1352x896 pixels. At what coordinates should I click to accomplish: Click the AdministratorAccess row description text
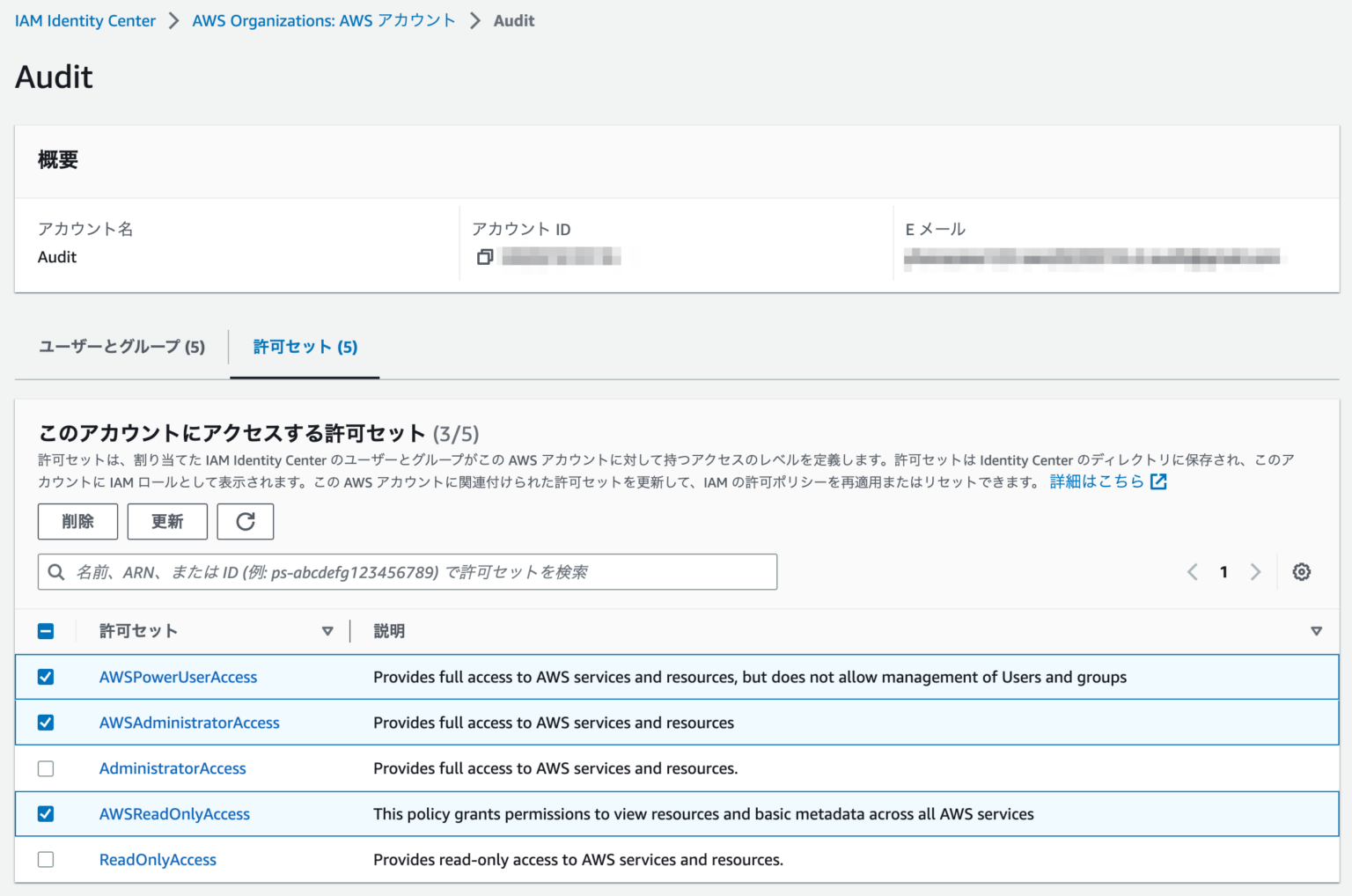(x=555, y=768)
